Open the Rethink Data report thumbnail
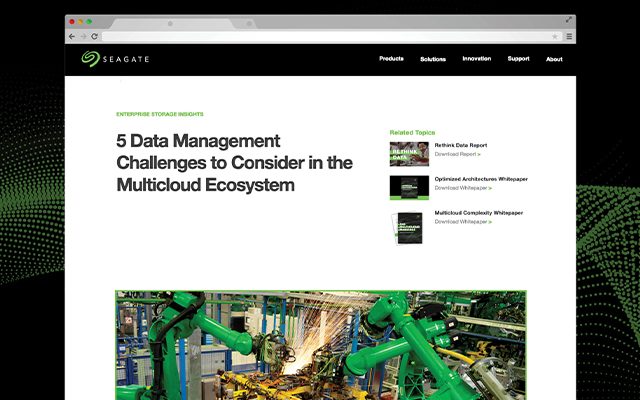This screenshot has height=400, width=640. pos(409,153)
